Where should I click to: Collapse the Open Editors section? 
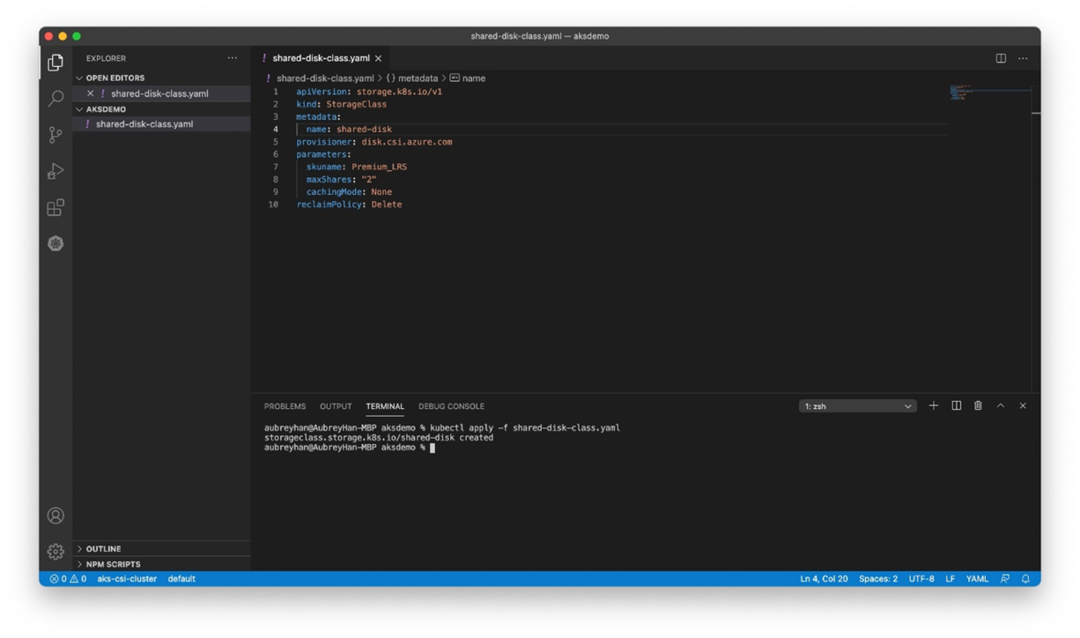114,78
